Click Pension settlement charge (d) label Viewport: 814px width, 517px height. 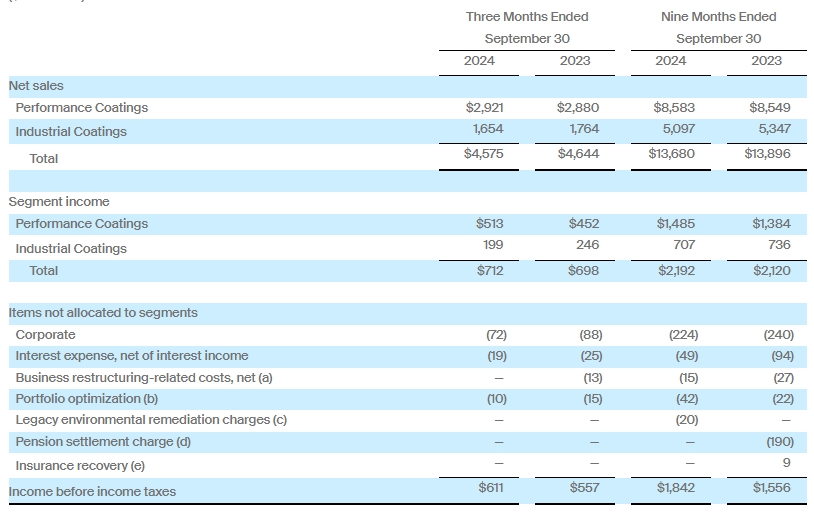point(103,442)
